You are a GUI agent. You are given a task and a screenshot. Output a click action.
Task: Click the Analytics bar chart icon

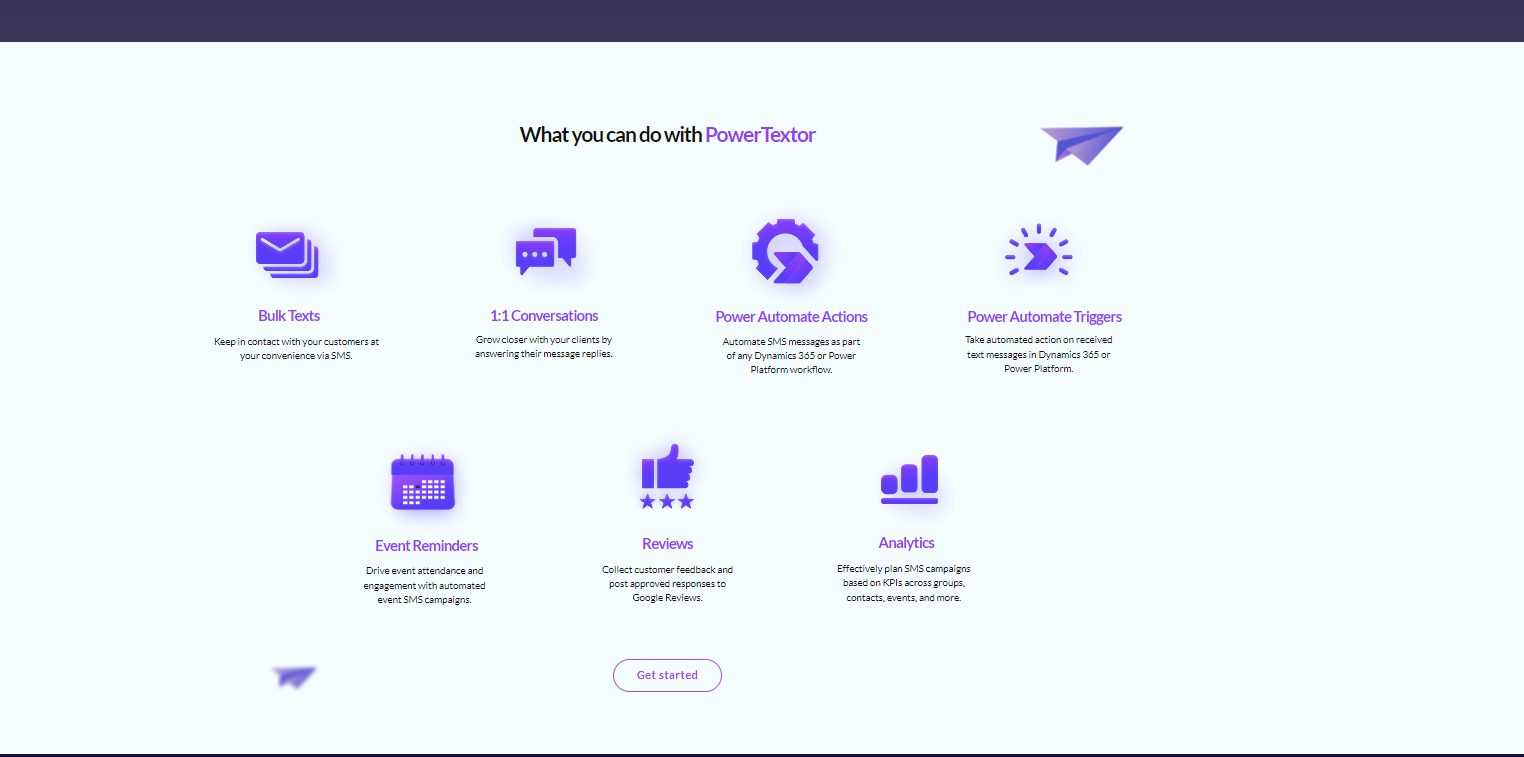[x=909, y=479]
